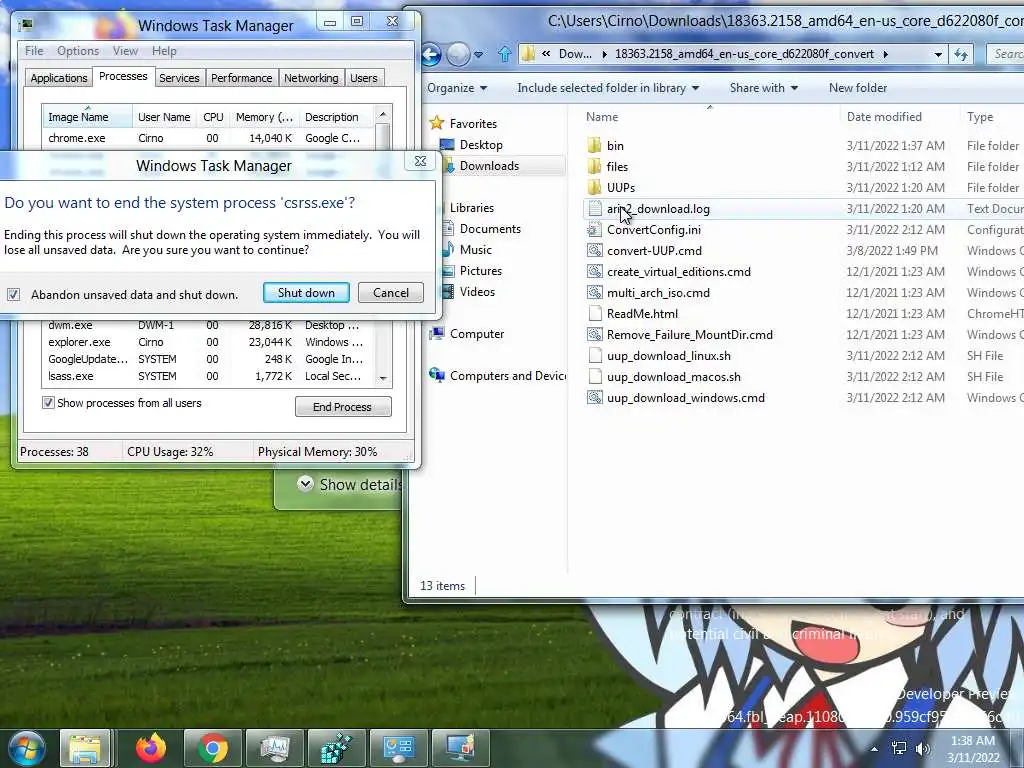The image size is (1024, 768).
Task: Expand address bar history dropdown
Action: pos(938,54)
